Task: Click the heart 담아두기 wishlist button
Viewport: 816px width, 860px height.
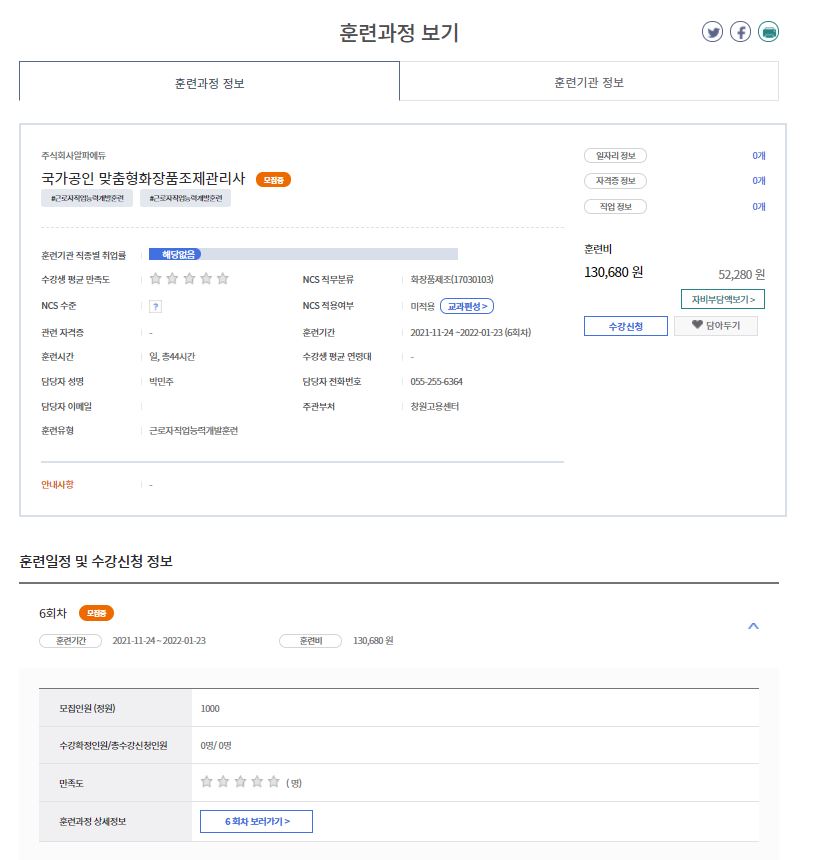Action: tap(715, 326)
